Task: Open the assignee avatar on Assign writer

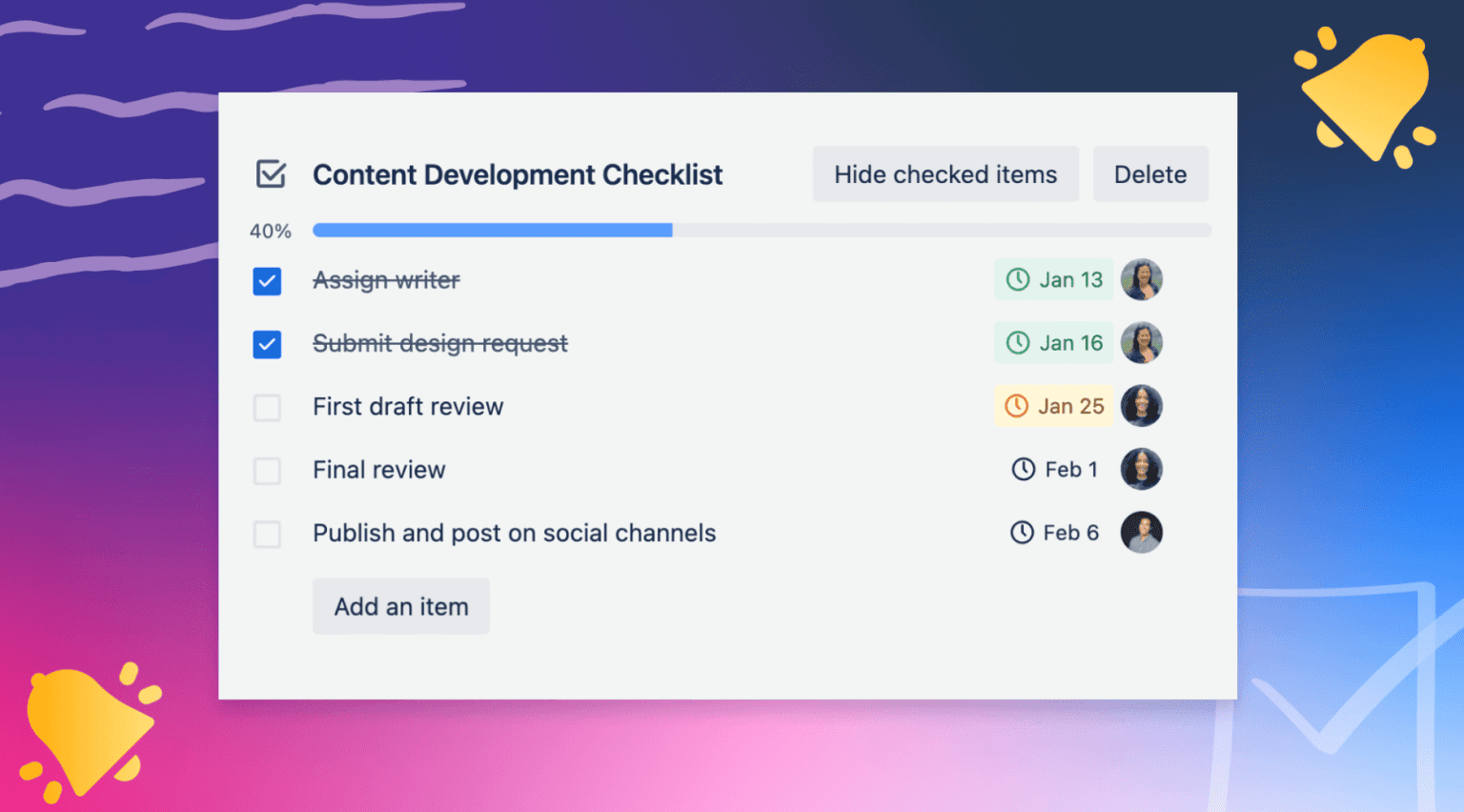Action: point(1141,279)
